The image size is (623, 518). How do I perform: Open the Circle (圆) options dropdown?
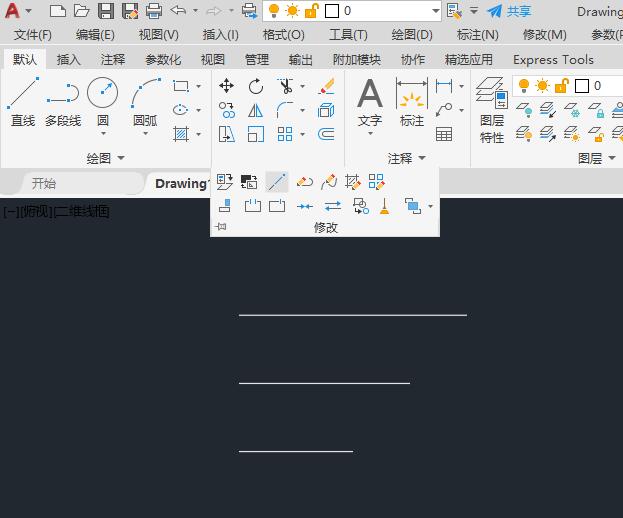click(103, 134)
